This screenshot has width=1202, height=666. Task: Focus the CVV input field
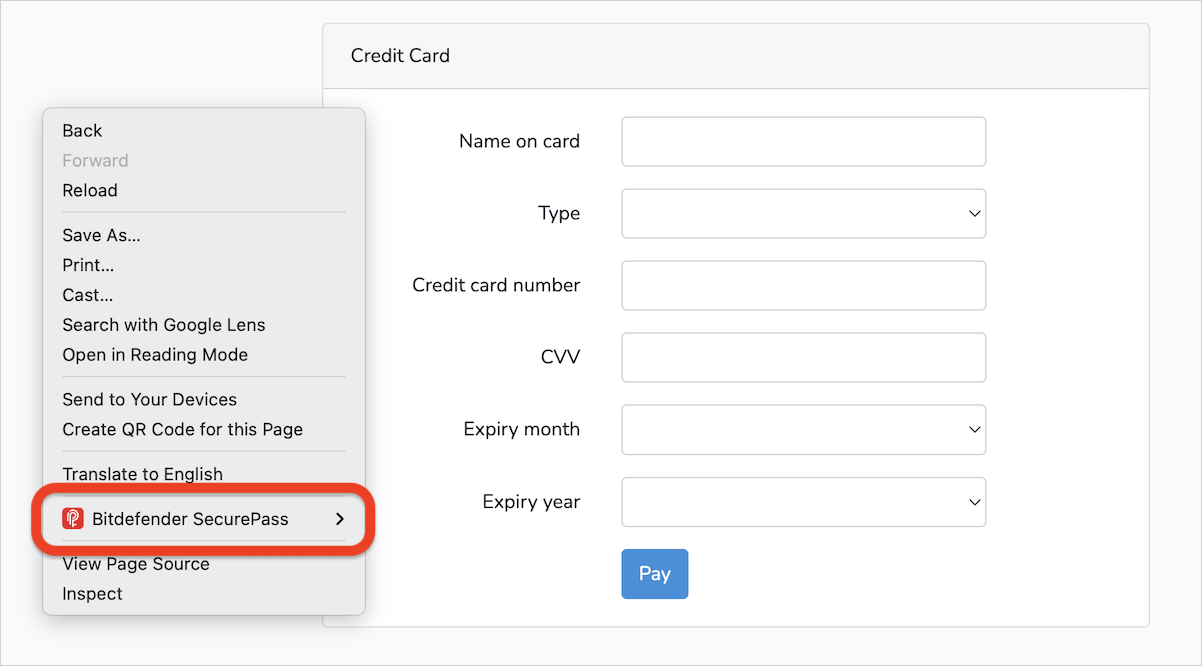pos(804,358)
